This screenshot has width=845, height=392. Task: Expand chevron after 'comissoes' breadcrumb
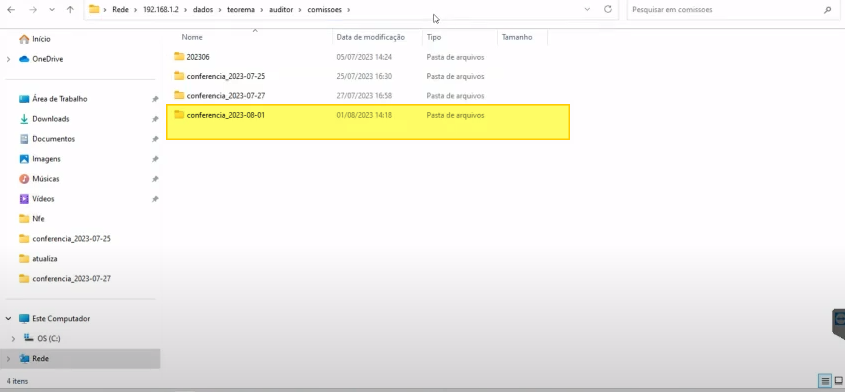coord(349,10)
